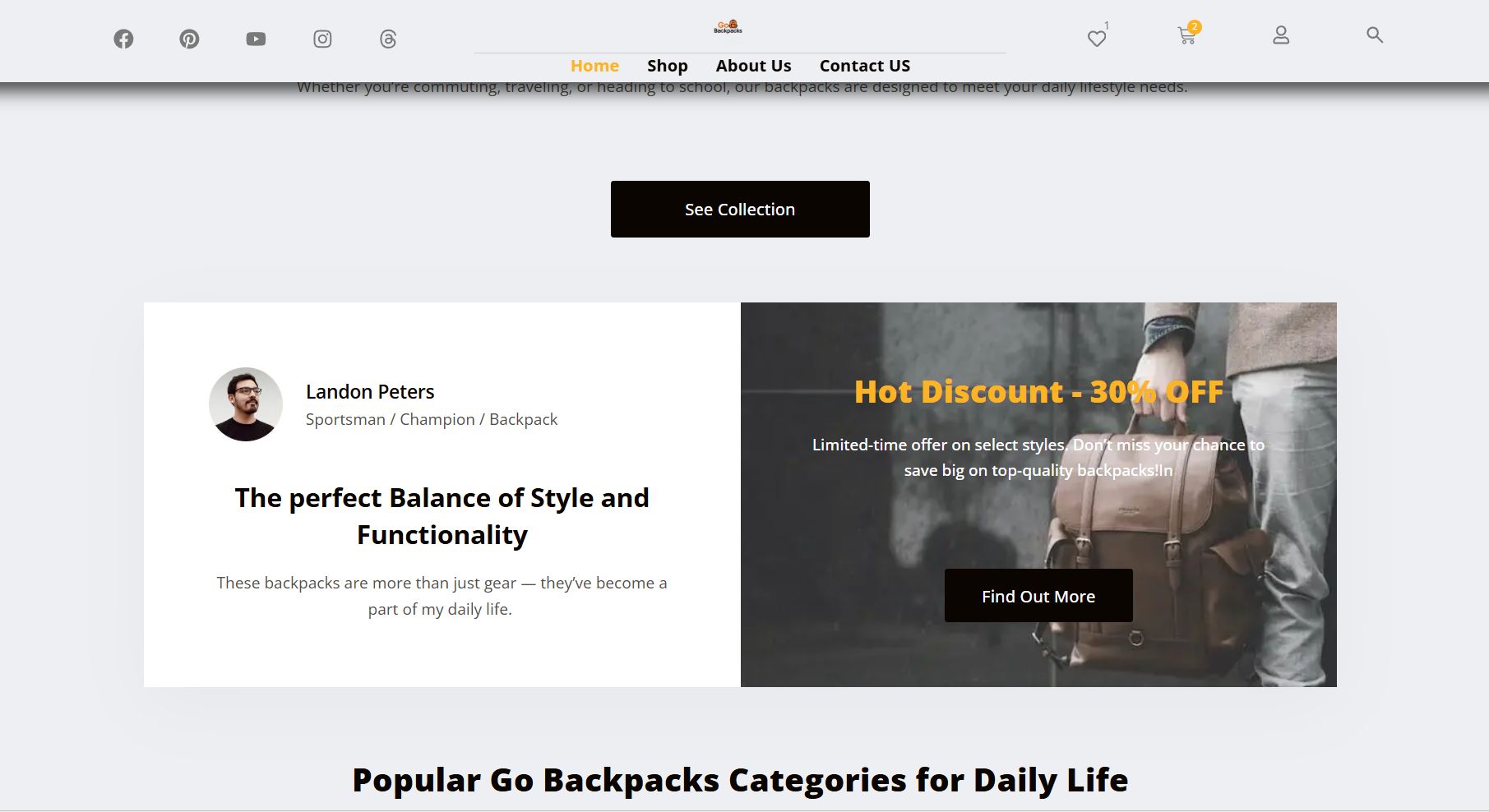Open the Facebook social link

pos(123,39)
